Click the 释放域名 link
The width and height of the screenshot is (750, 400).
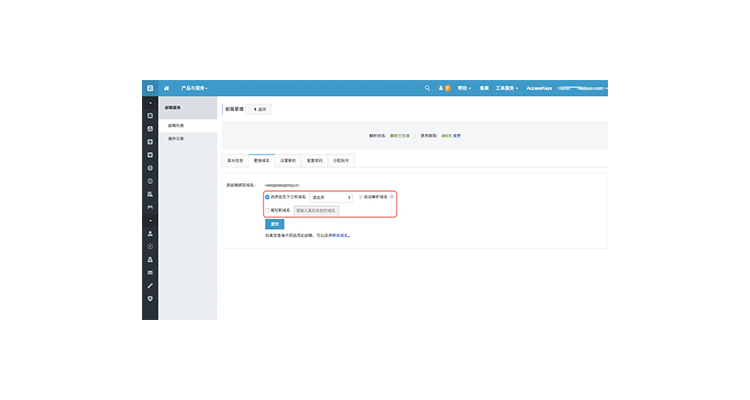pyautogui.click(x=341, y=235)
